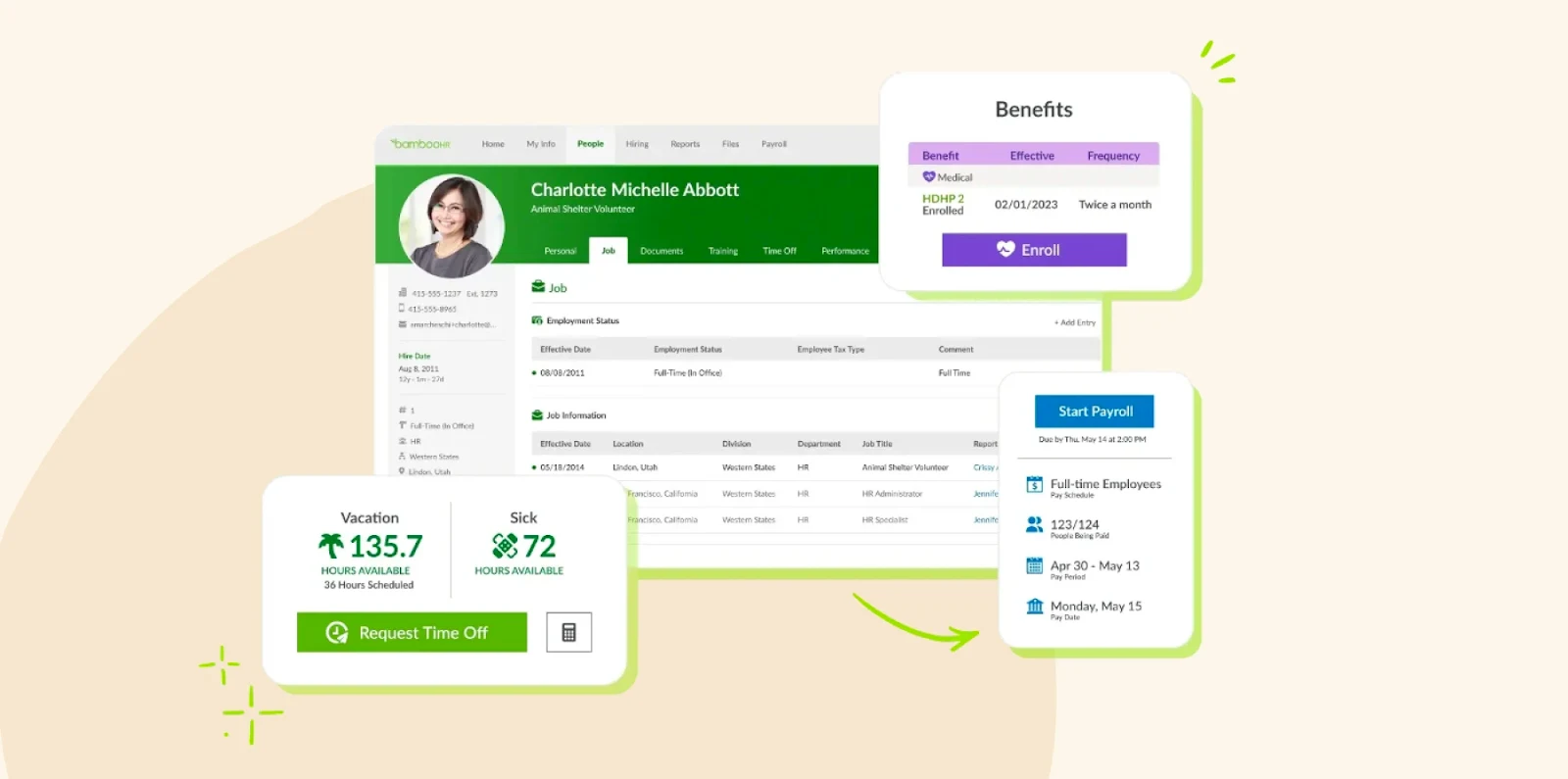Viewport: 1568px width, 779px height.
Task: Open the Home menu item
Action: 493,144
